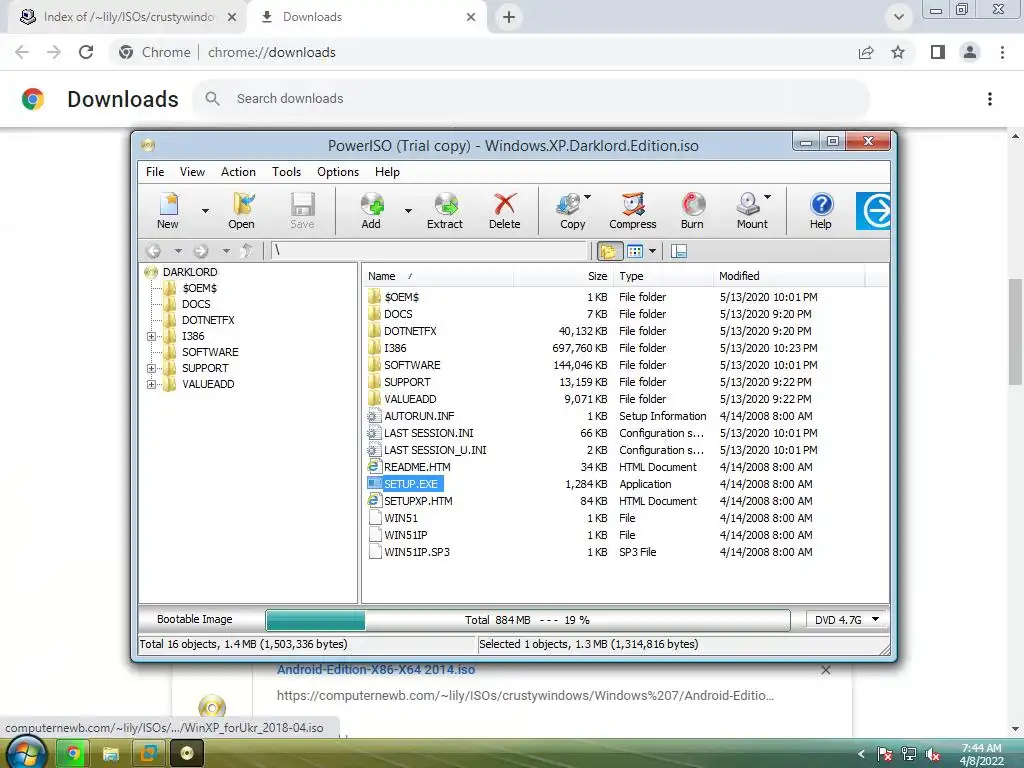Select SOFTWARE folder in tree pane
1024x768 pixels.
(210, 352)
